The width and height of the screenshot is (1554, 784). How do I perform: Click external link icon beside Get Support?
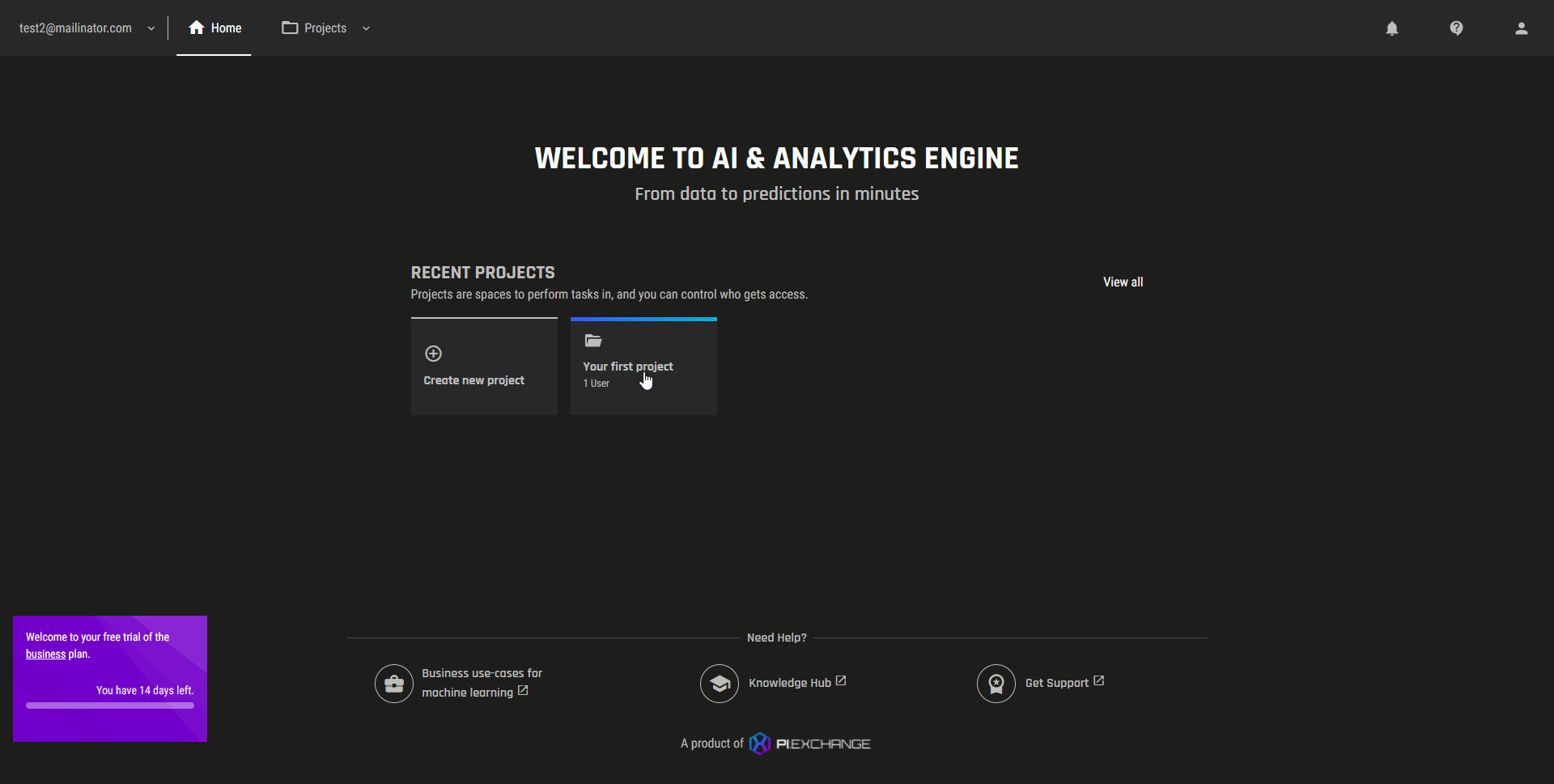coord(1098,681)
